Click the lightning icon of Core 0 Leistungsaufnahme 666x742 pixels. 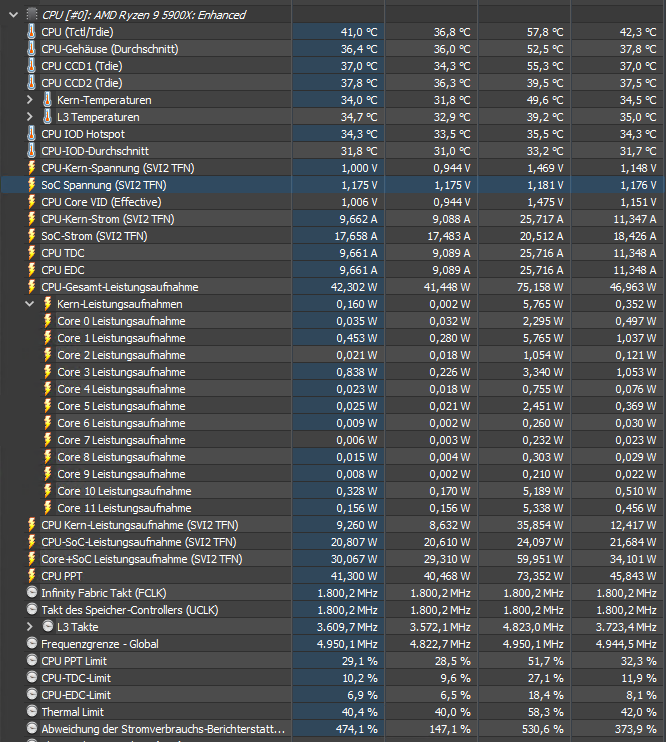coord(47,321)
